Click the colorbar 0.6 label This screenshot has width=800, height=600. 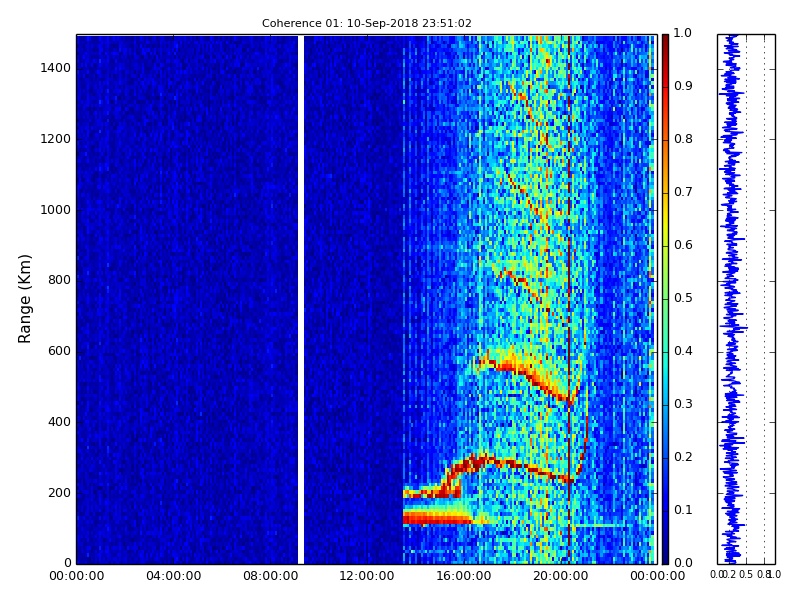[x=683, y=245]
